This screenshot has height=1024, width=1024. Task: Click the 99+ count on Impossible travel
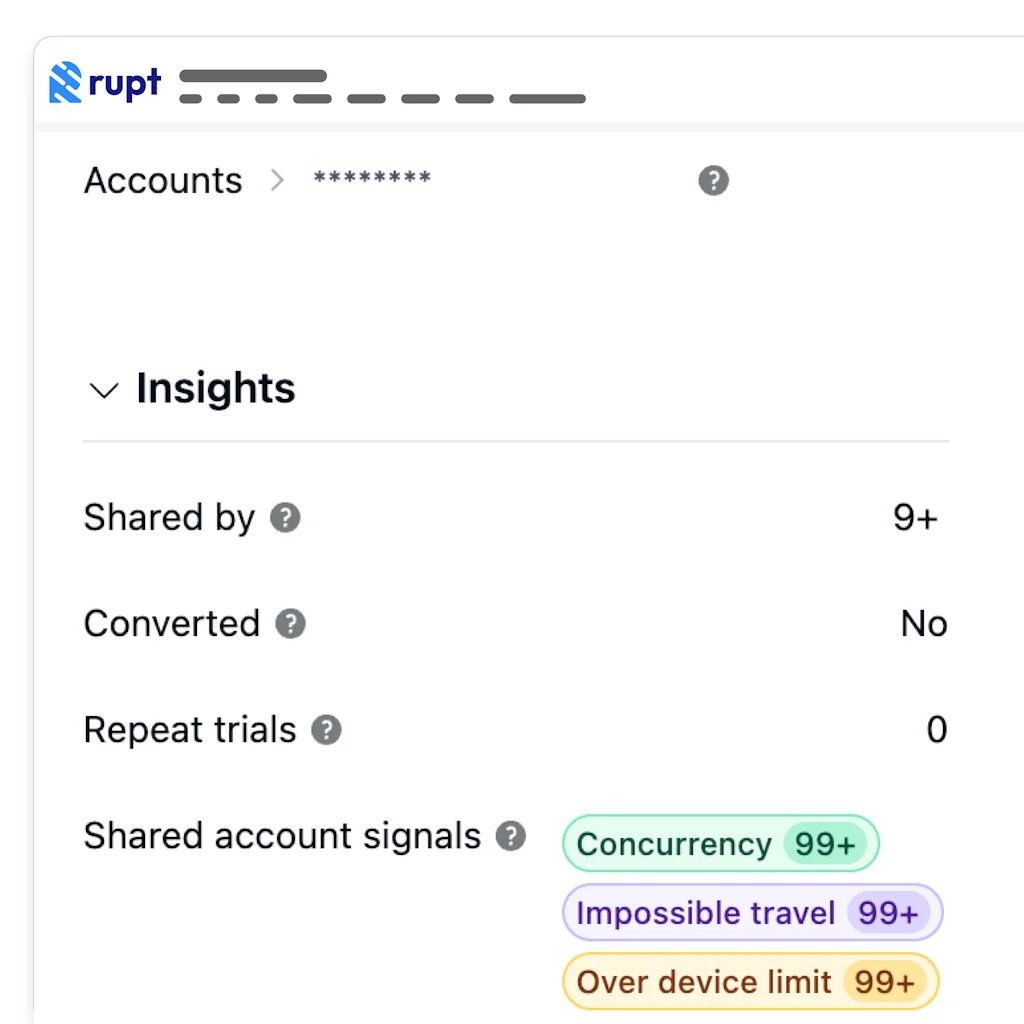[x=888, y=913]
